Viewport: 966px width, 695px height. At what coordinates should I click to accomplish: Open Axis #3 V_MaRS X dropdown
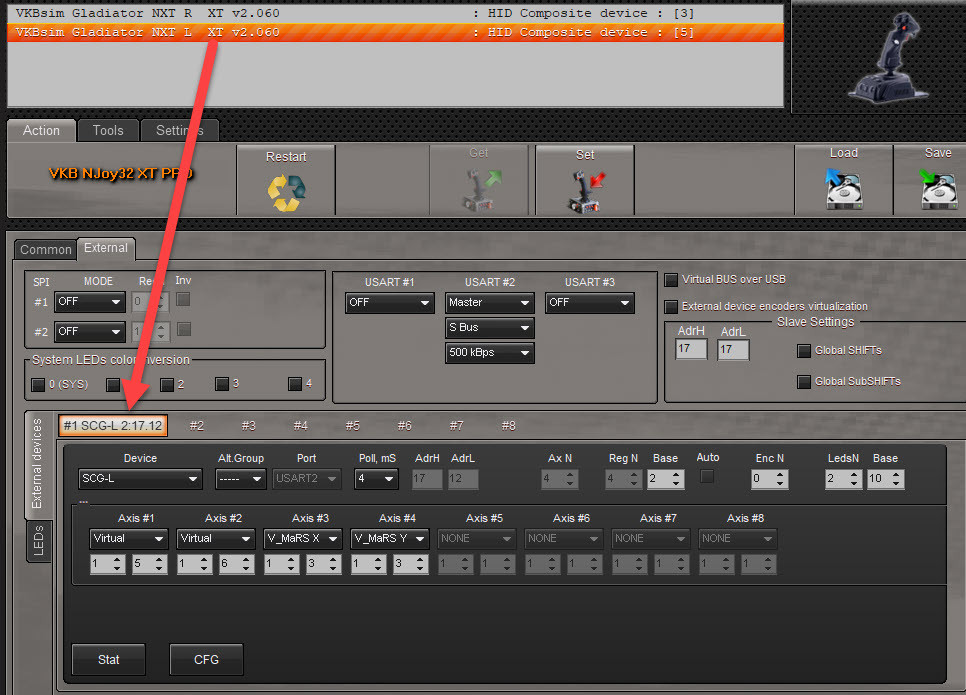[302, 539]
